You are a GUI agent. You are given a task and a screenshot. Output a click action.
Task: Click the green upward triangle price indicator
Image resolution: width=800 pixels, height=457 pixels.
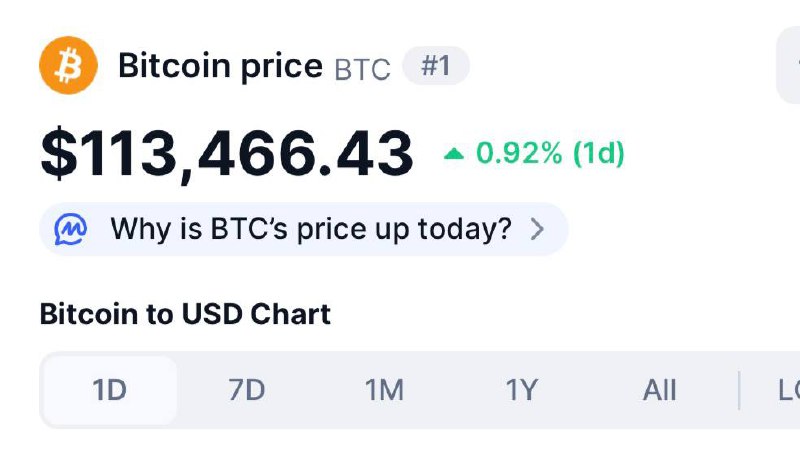[x=454, y=154]
